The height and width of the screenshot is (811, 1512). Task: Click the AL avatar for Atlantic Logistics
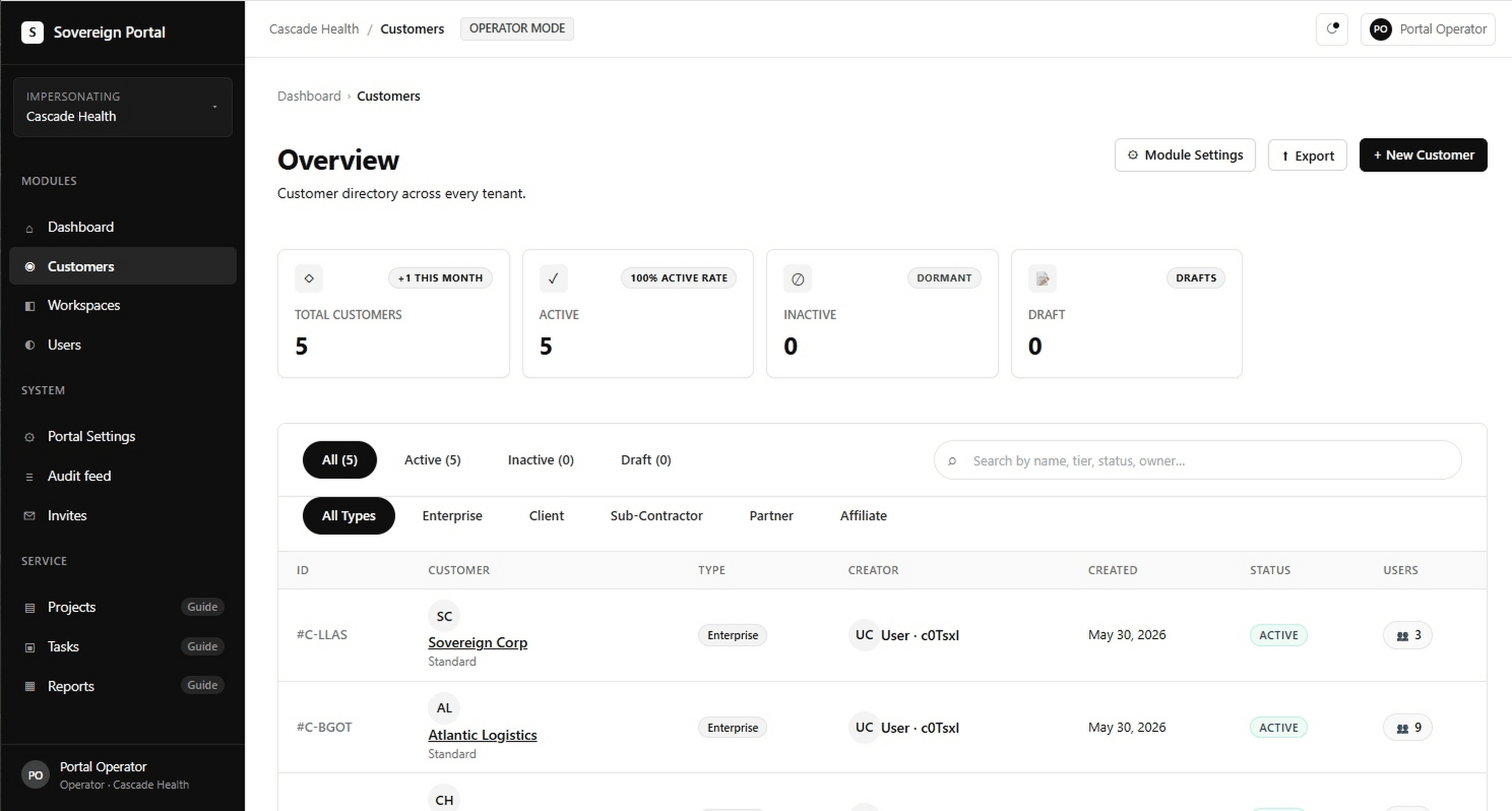click(x=445, y=708)
